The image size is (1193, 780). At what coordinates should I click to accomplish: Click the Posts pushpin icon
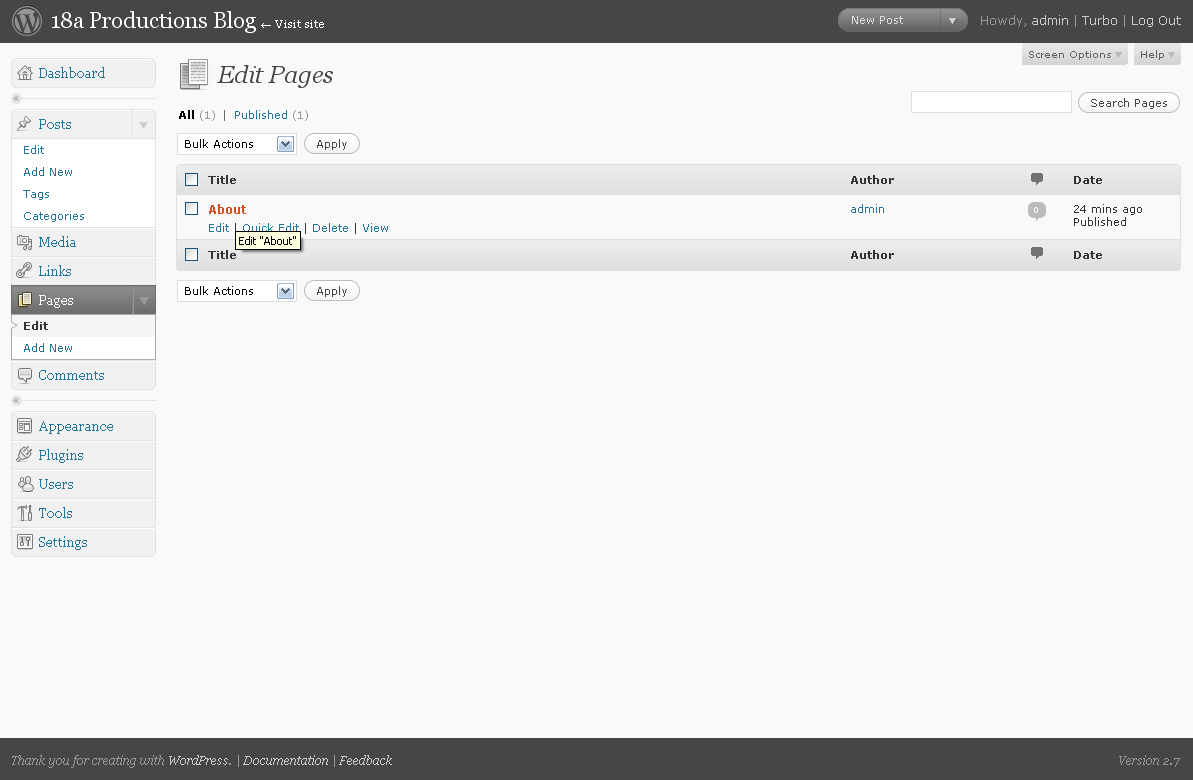[24, 124]
